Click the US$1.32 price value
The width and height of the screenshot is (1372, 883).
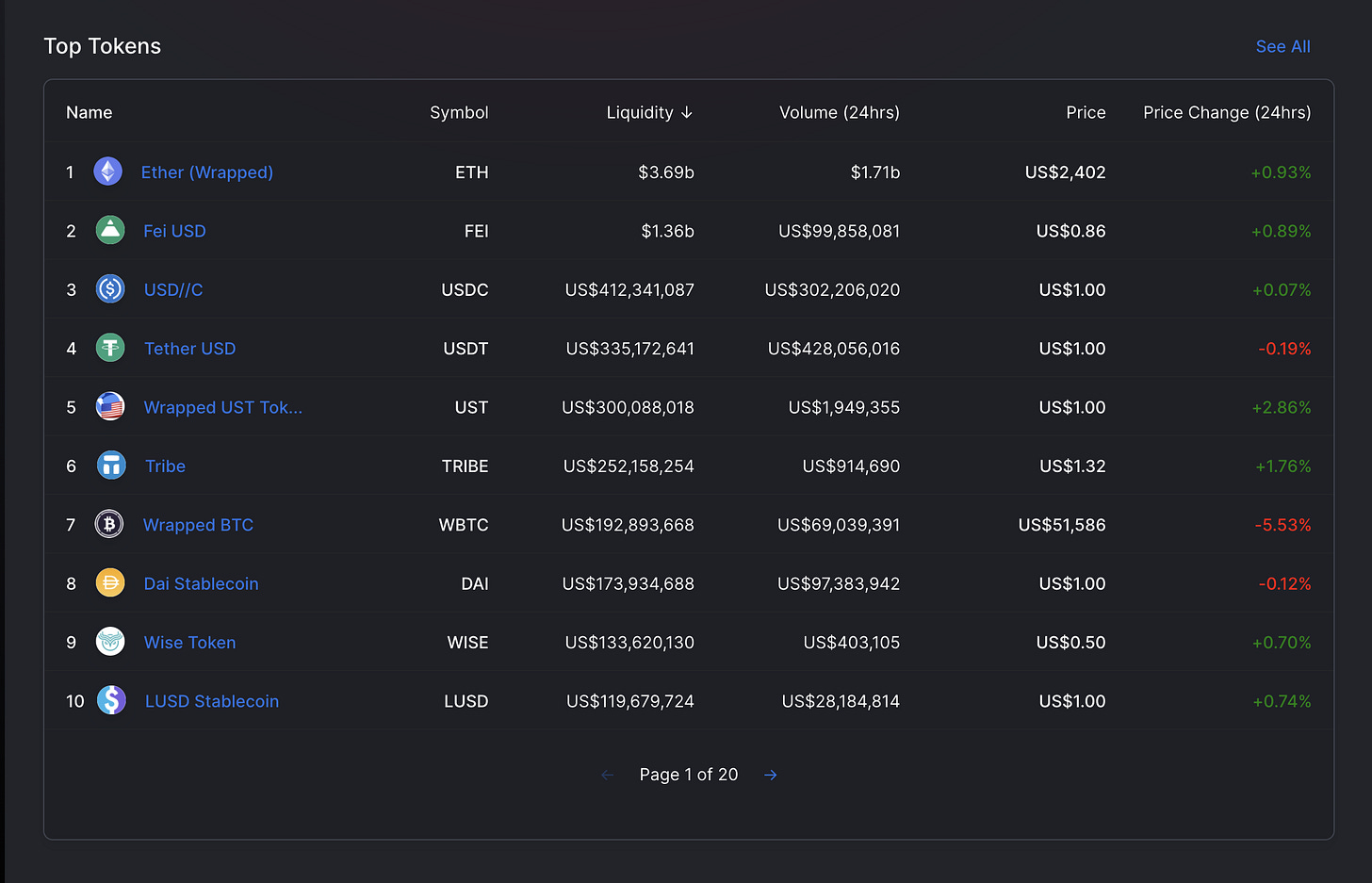click(1072, 466)
